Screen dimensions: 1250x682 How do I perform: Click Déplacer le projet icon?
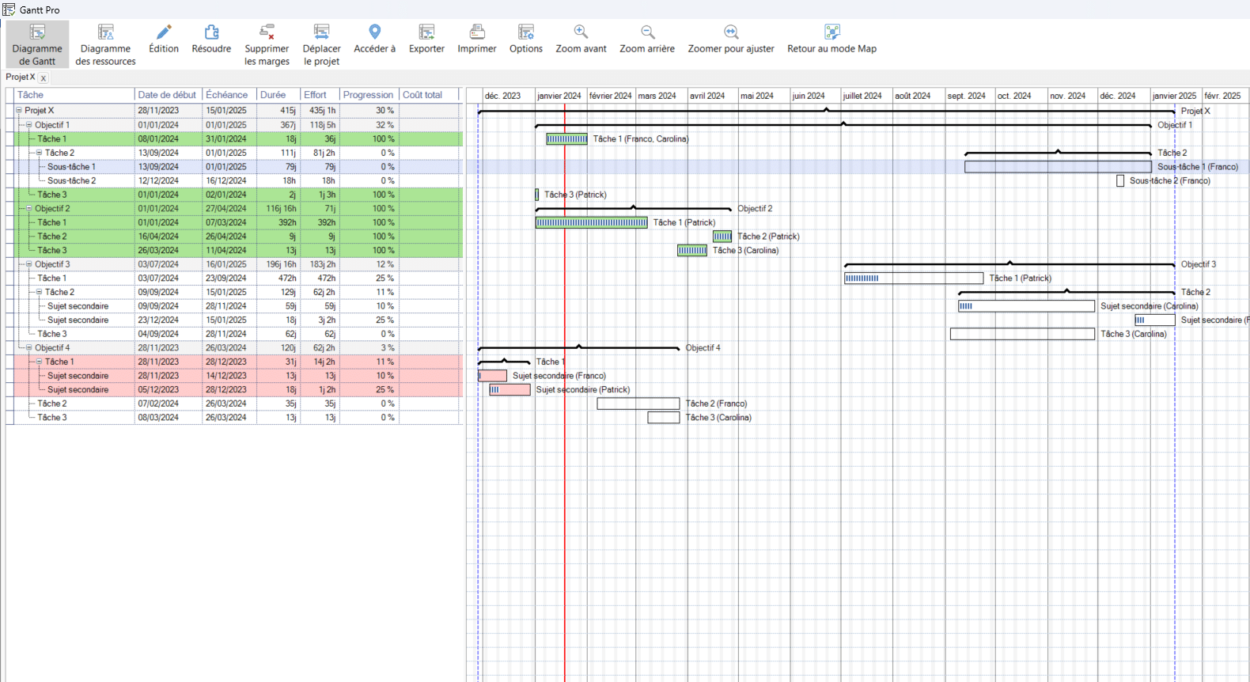click(x=321, y=32)
